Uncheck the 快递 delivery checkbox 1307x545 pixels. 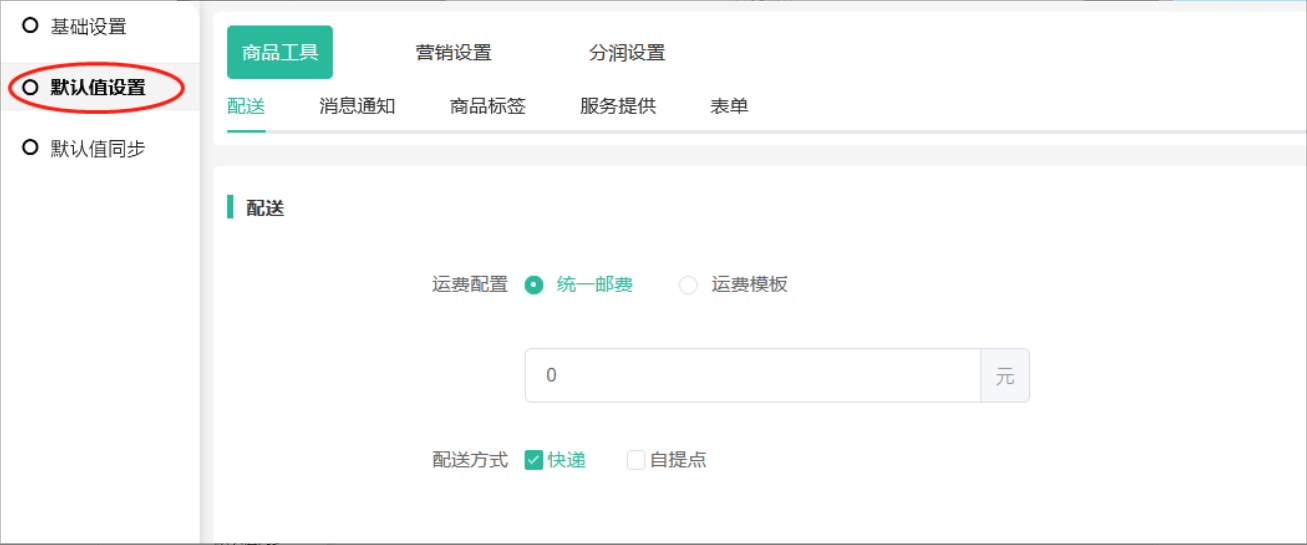tap(534, 460)
